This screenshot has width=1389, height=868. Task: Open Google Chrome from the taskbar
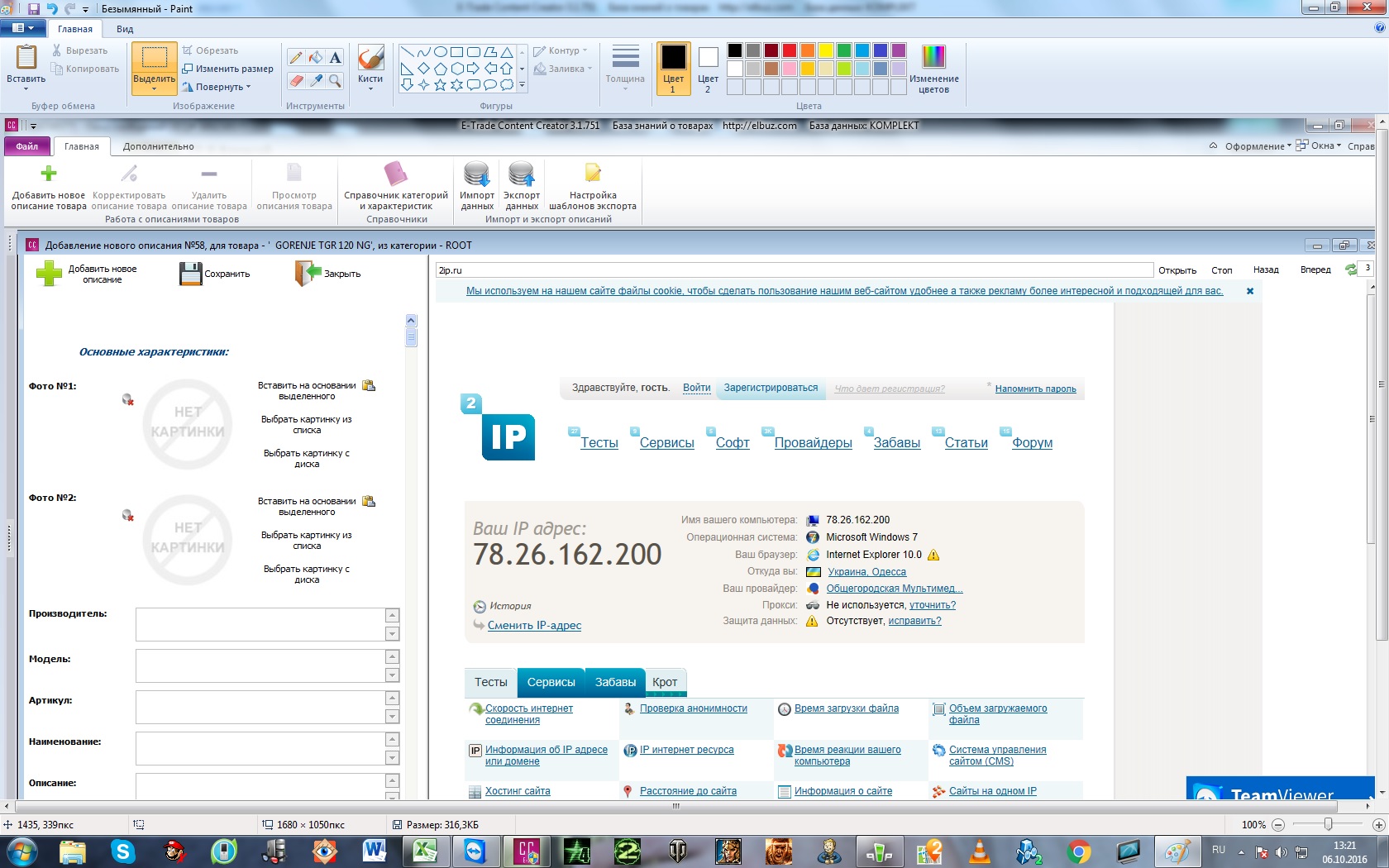1079,851
